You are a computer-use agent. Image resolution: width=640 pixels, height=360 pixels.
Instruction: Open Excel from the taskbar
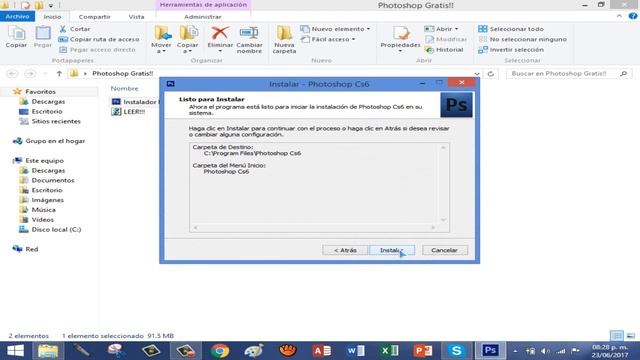(389, 351)
